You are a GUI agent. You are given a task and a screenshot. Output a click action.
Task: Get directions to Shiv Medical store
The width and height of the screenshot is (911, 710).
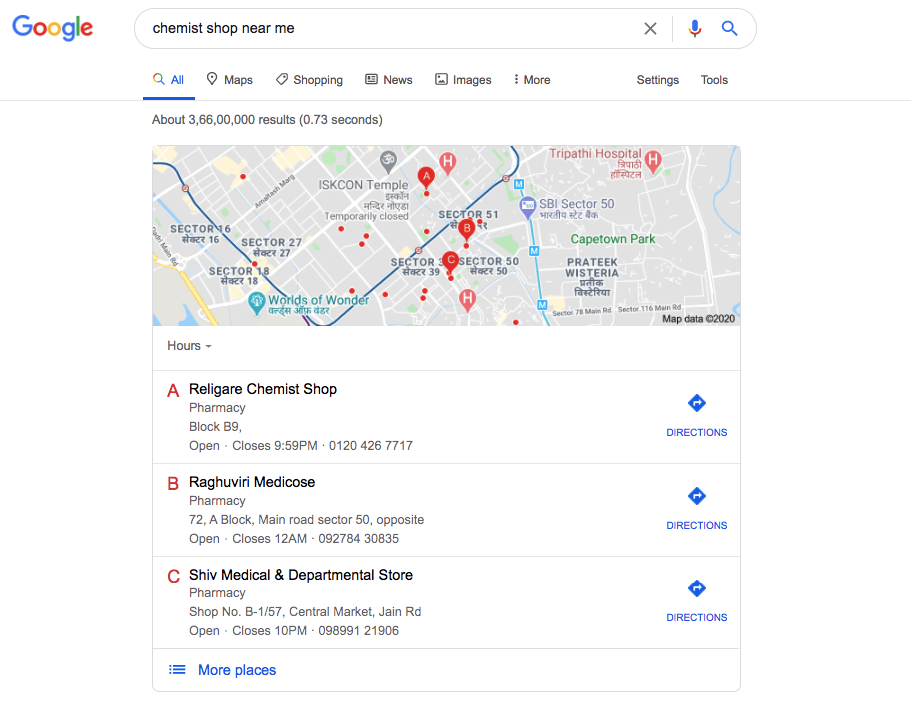[x=697, y=601]
